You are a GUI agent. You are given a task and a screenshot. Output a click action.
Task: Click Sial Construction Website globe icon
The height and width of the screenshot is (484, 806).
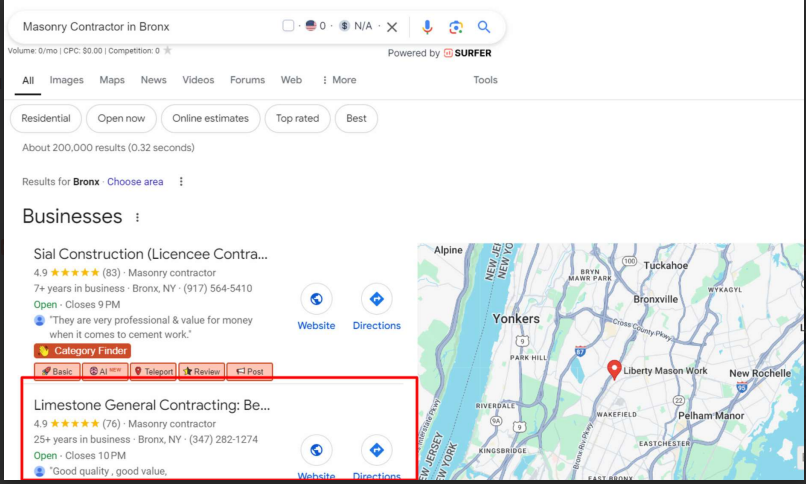click(316, 299)
